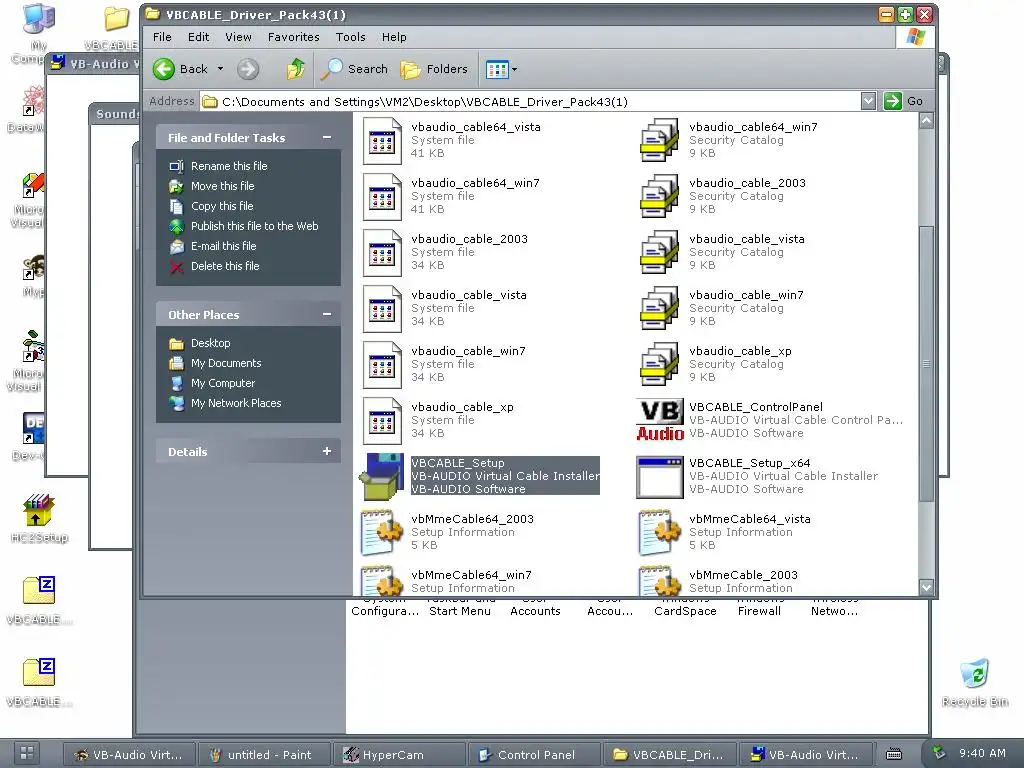Select vbaudio_cable64_win7 security catalog icon
The image size is (1024, 768).
tap(660, 140)
